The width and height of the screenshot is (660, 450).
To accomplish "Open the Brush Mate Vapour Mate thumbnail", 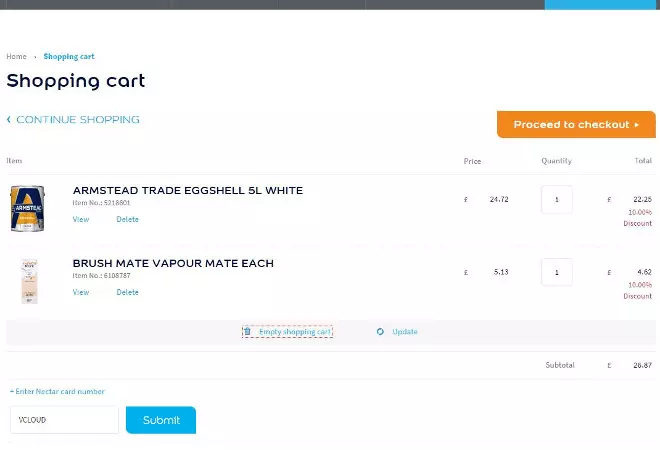I will [x=27, y=281].
